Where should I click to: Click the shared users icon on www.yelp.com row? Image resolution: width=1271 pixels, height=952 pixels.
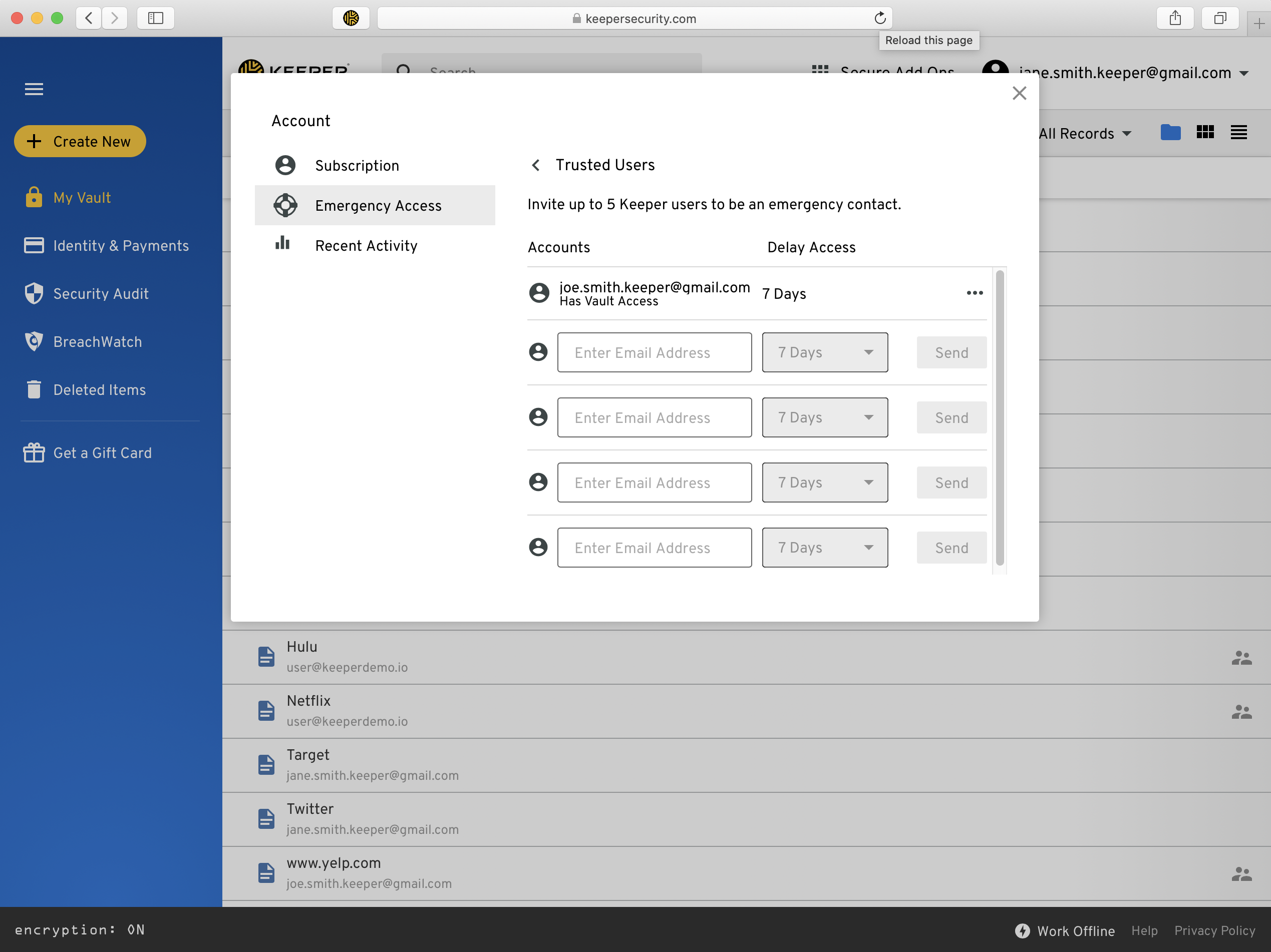[1241, 874]
